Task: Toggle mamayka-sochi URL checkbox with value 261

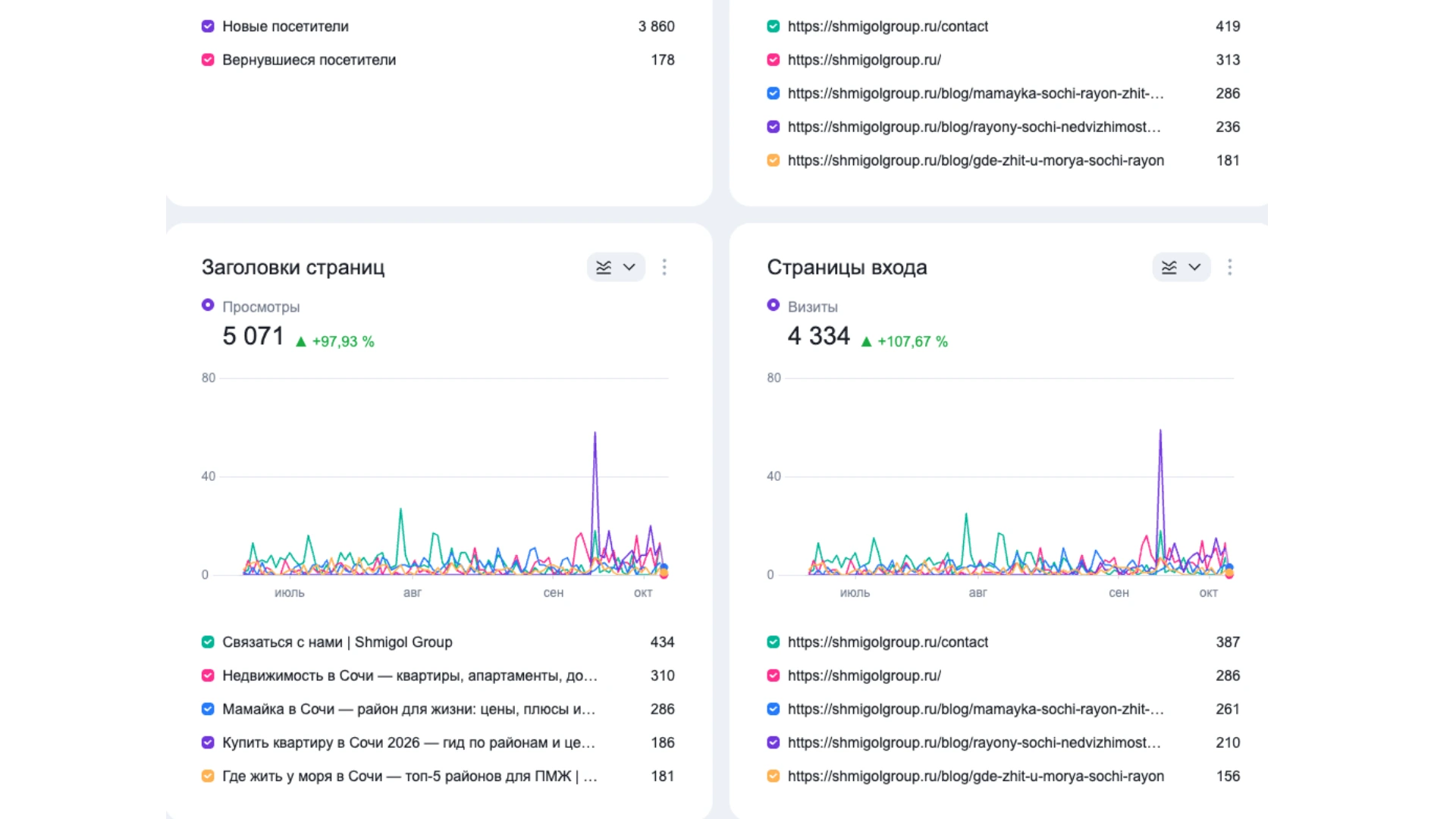Action: pos(773,709)
